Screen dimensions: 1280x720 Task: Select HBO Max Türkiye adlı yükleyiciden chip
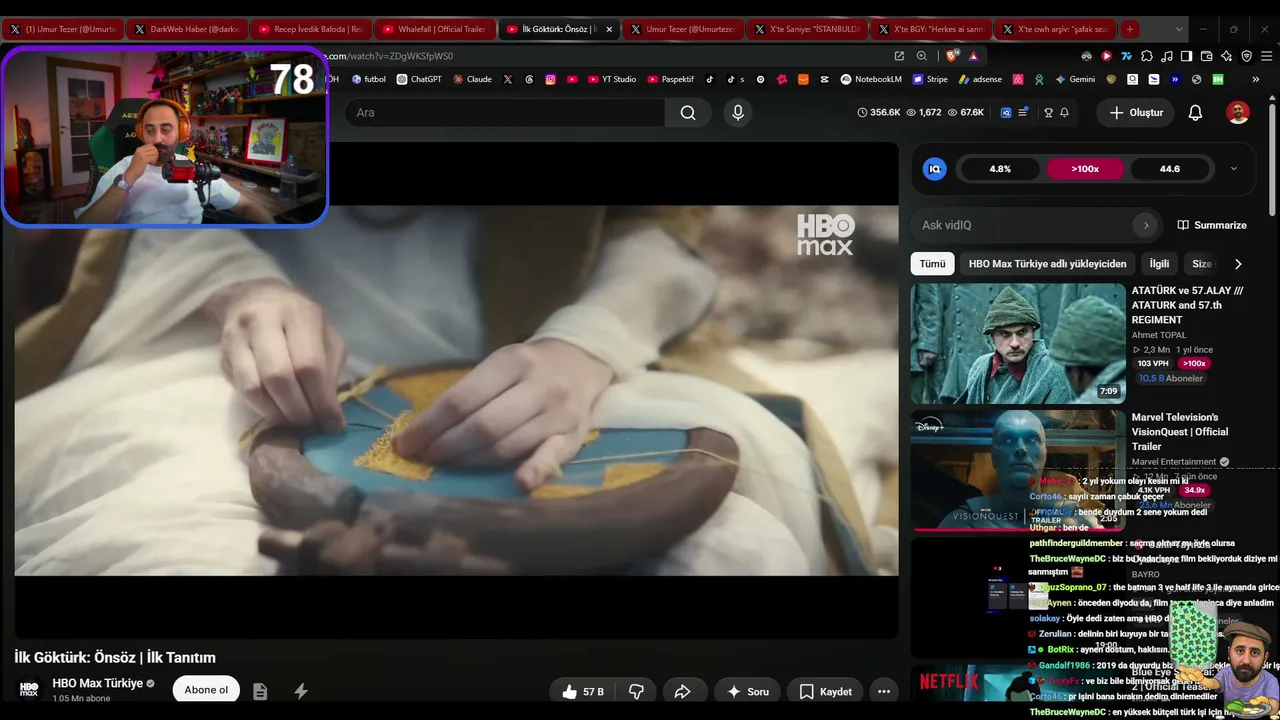[x=1047, y=264]
